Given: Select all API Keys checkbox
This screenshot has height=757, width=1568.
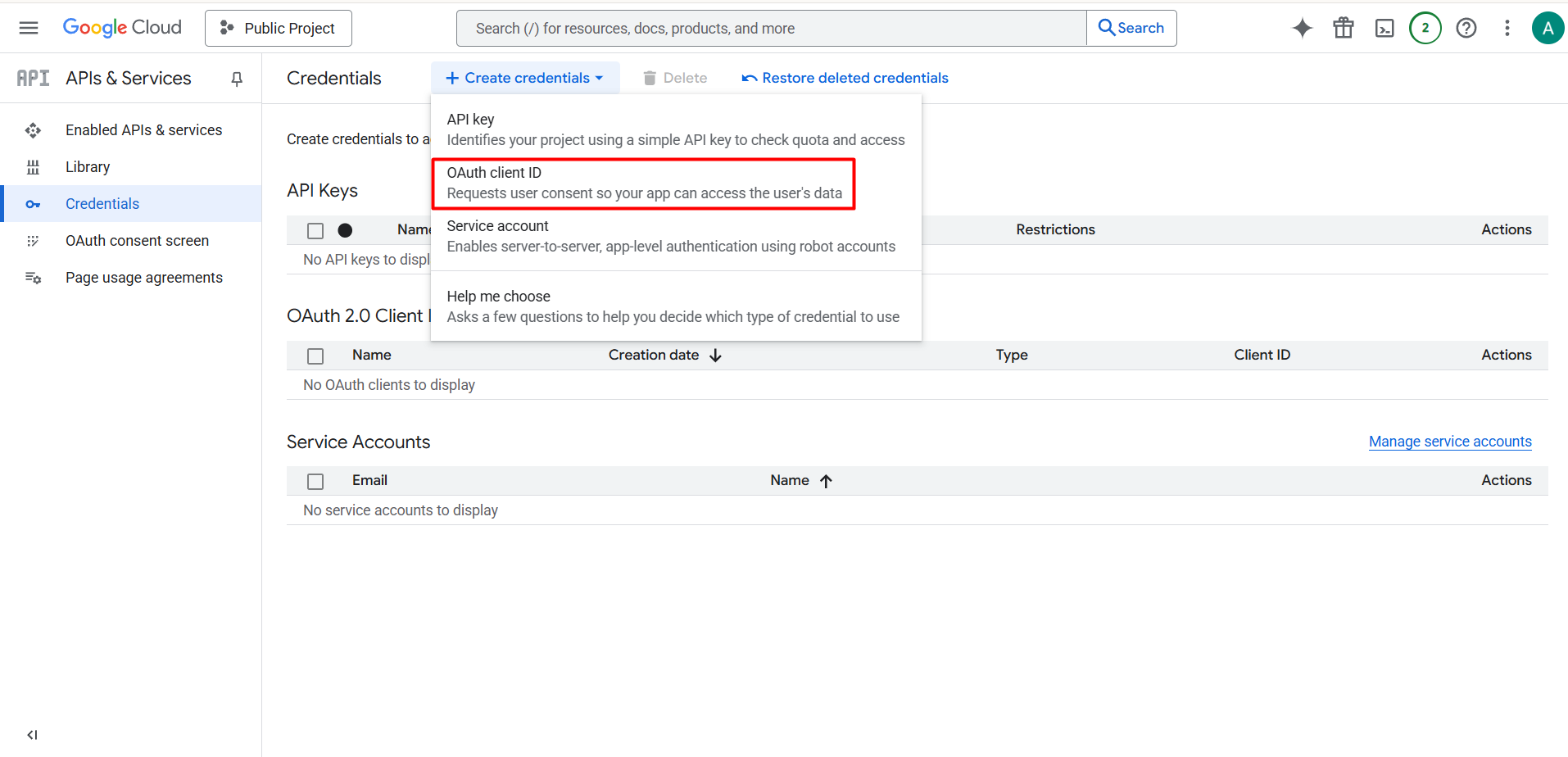Looking at the screenshot, I should click(x=315, y=231).
